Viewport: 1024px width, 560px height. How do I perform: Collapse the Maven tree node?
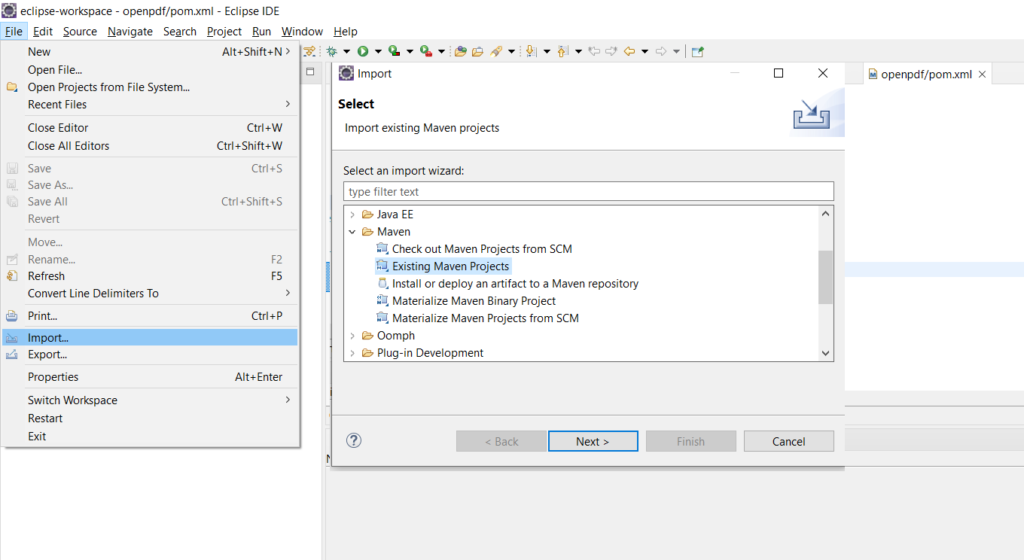tap(353, 232)
